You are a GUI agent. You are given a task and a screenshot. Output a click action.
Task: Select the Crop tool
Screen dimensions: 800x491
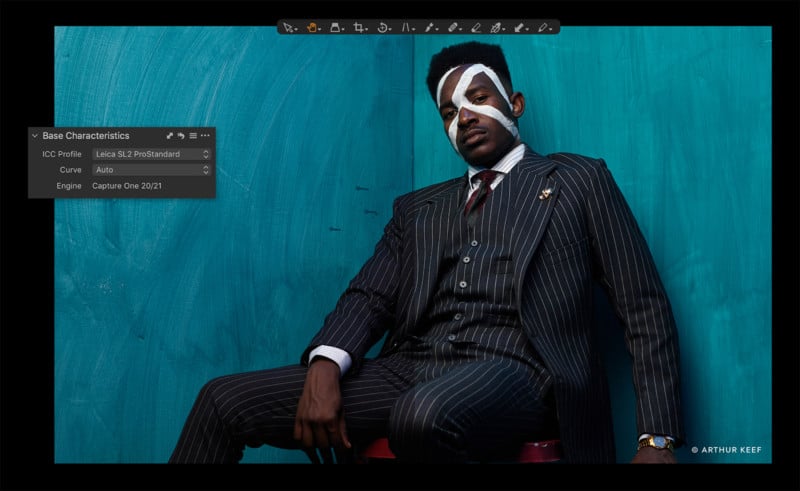[x=359, y=27]
